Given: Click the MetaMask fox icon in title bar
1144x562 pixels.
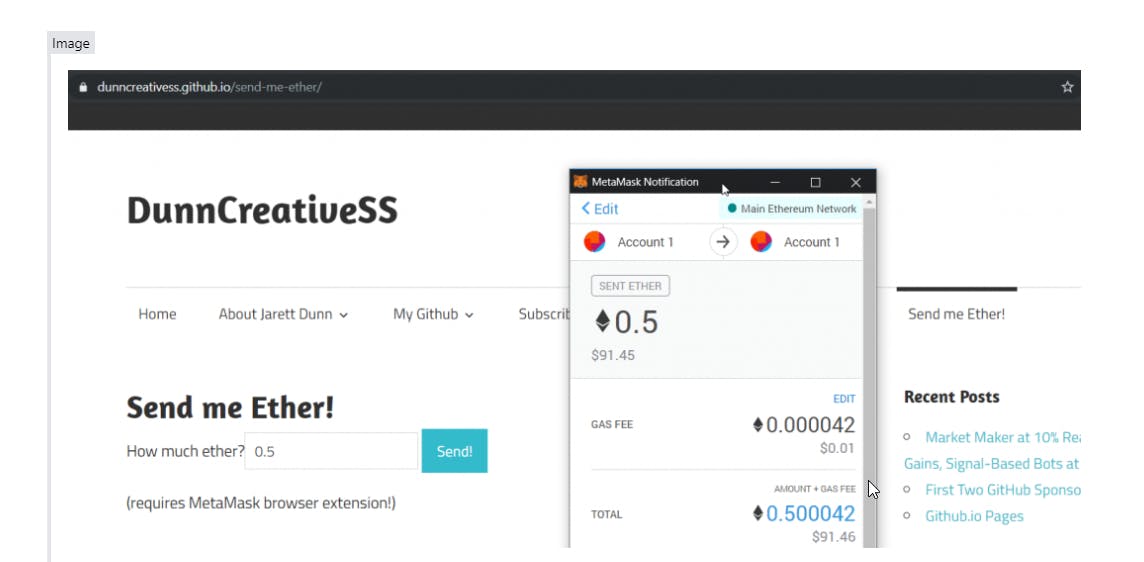Looking at the screenshot, I should [580, 182].
